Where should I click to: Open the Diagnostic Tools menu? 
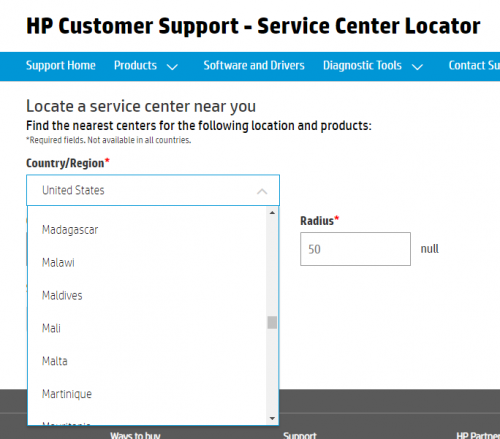click(362, 66)
